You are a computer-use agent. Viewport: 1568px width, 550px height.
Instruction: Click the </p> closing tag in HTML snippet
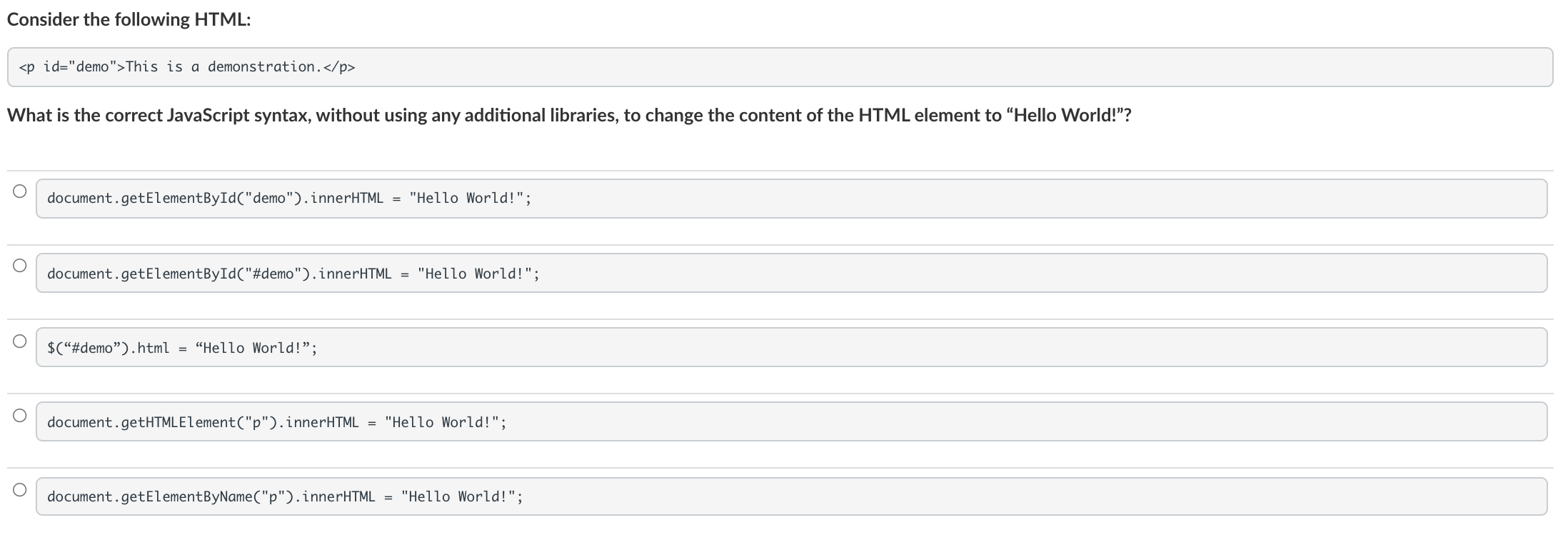339,67
